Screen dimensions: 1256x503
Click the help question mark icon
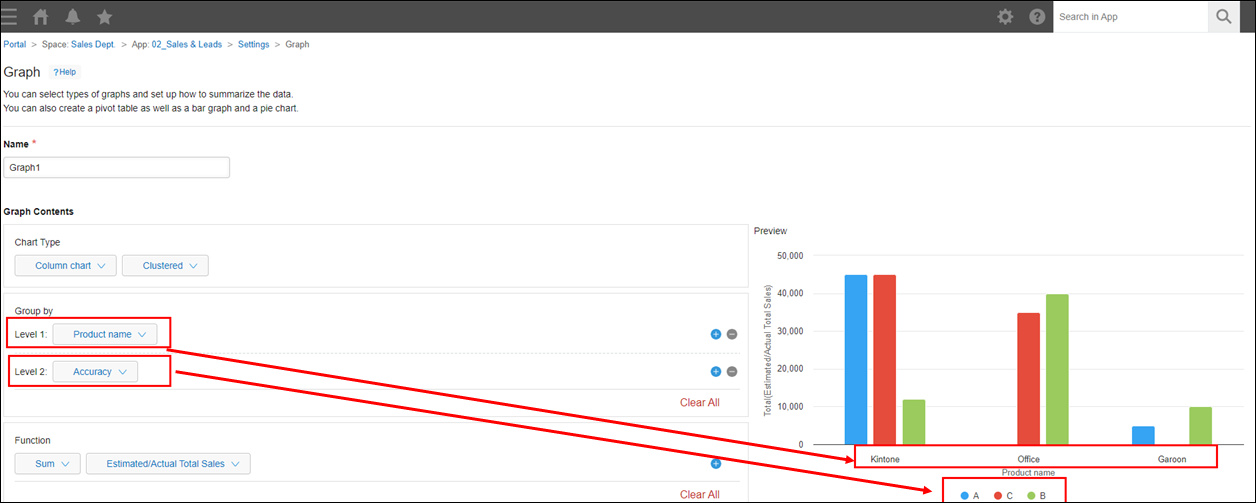(x=1037, y=17)
